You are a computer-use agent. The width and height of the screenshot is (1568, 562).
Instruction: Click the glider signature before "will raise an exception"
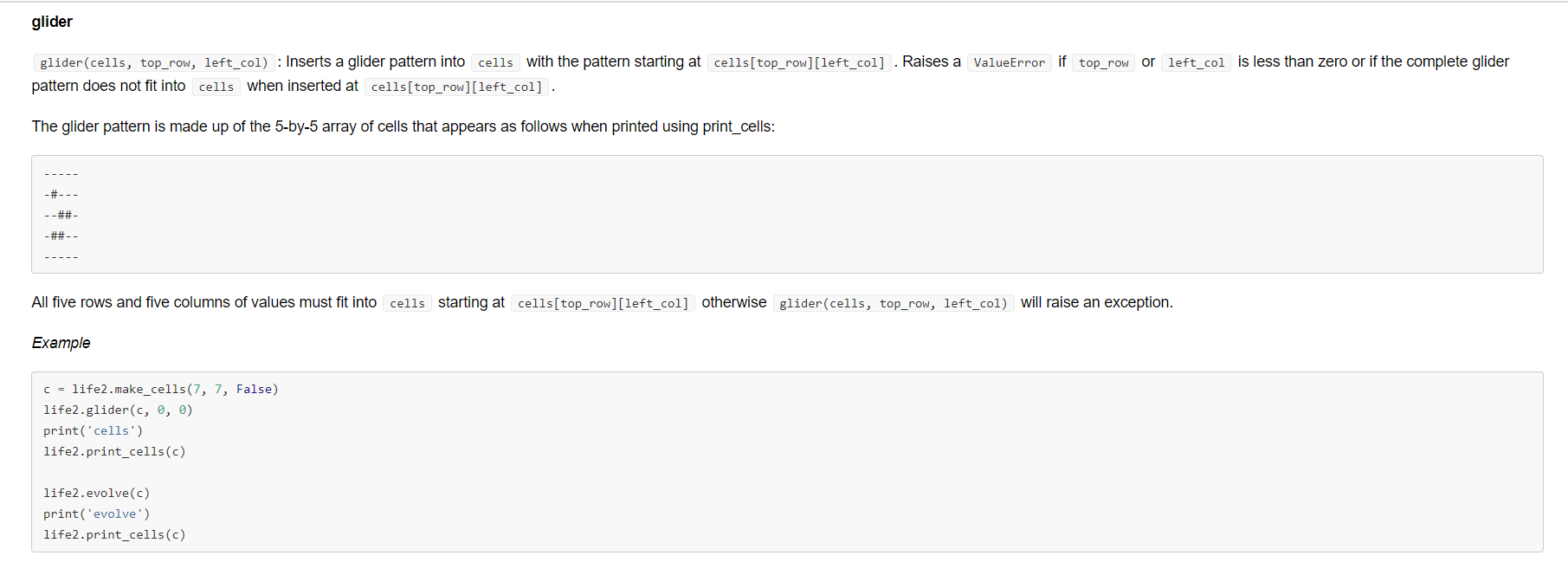(893, 303)
